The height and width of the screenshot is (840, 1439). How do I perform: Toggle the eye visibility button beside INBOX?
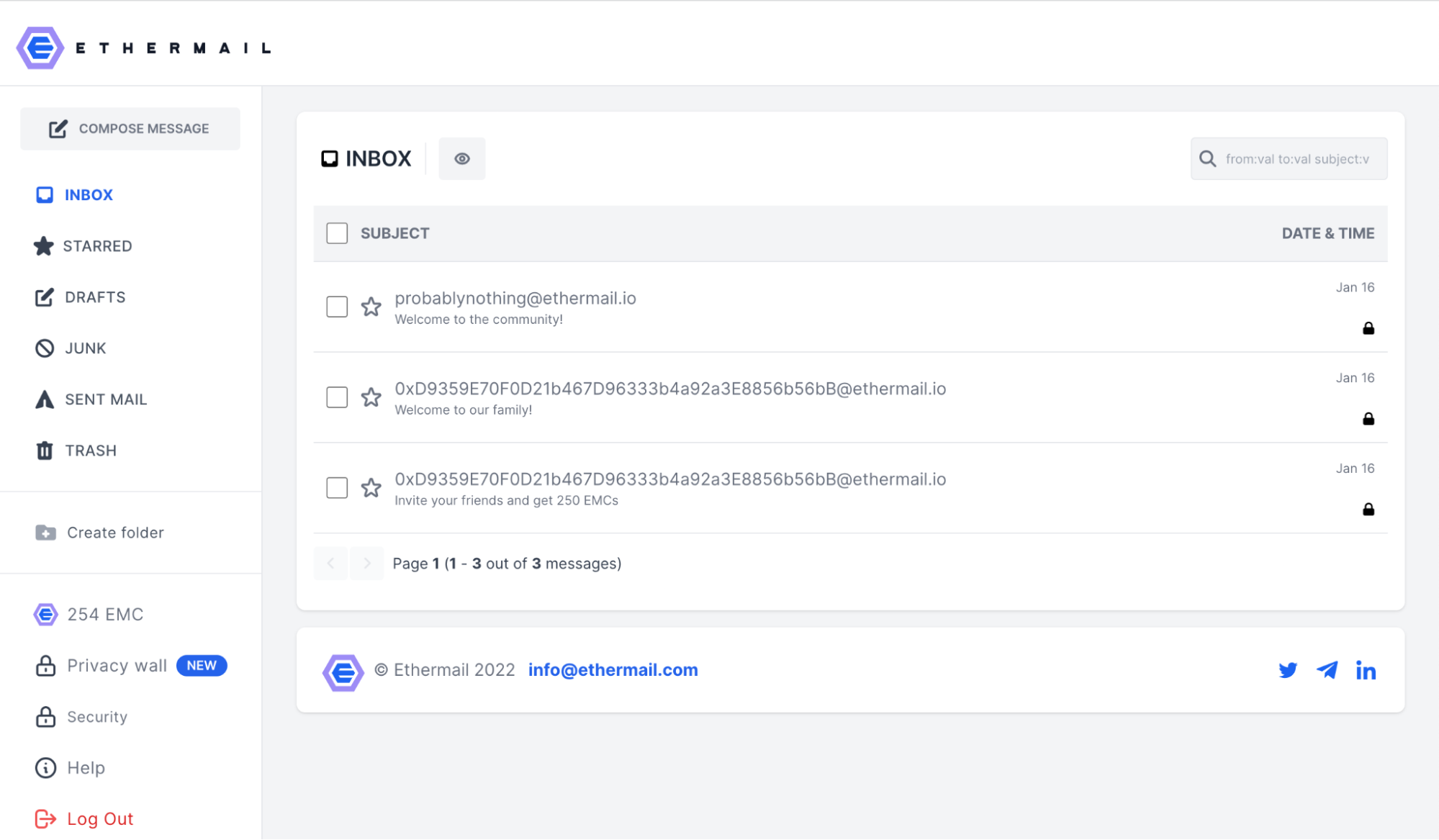click(x=461, y=159)
